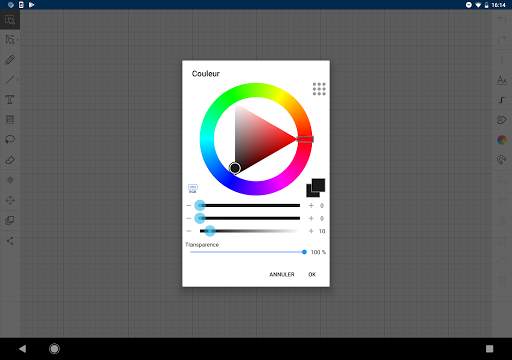This screenshot has height=360, width=512.
Task: Increase the third slider with plus
Action: [x=311, y=231]
